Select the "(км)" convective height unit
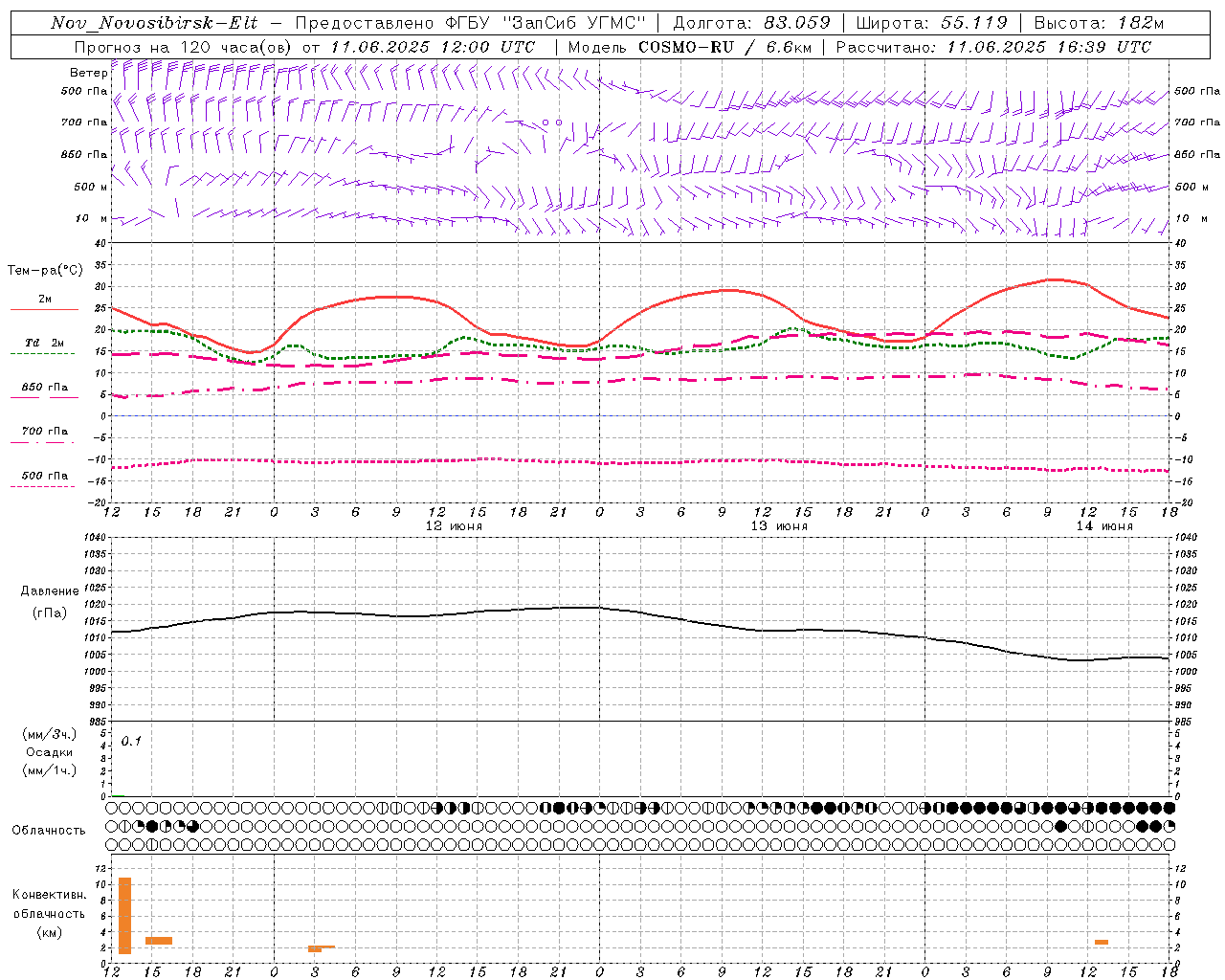Screen dimensions: 1225x980 pyautogui.click(x=50, y=932)
